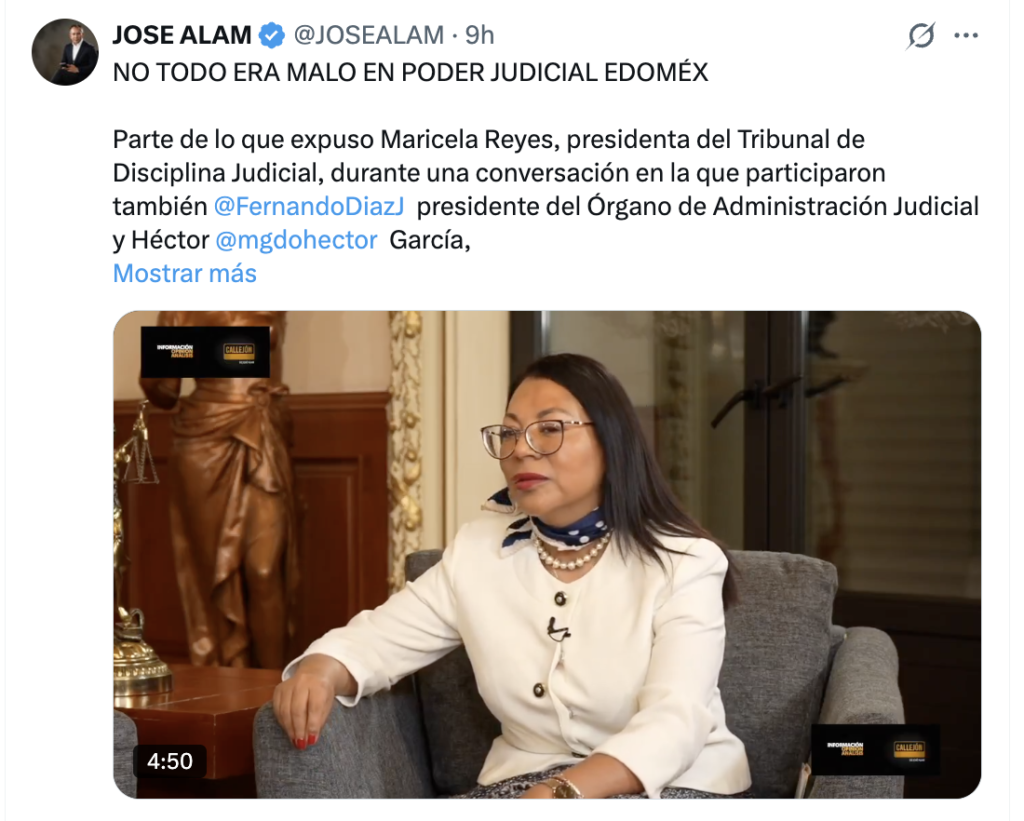This screenshot has height=821, width=1024.
Task: Play the video of the woman in white
Action: click(x=547, y=555)
